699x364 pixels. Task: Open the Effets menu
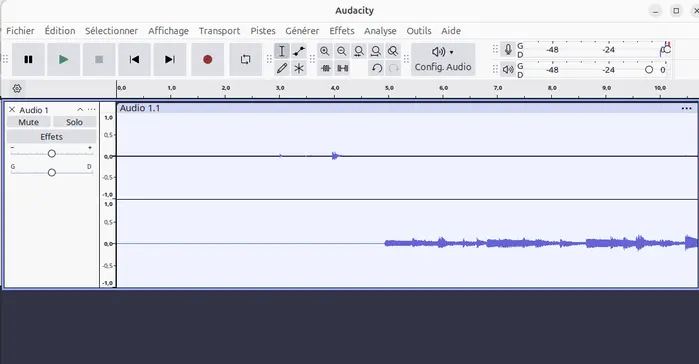[341, 31]
